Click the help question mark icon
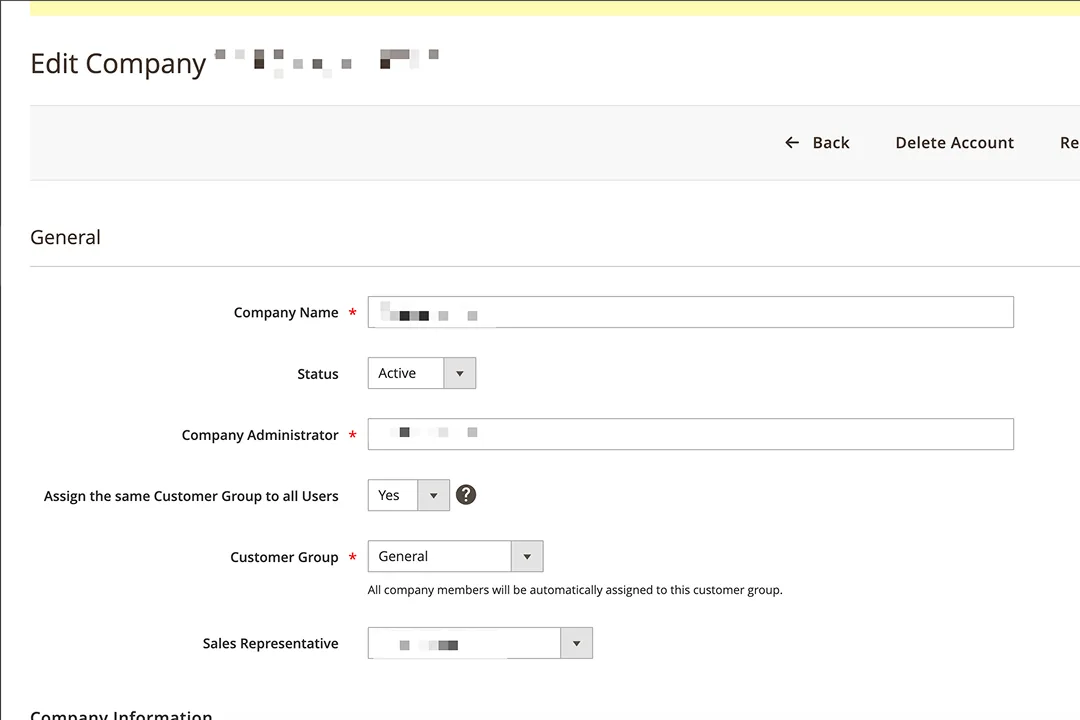Screen dimensions: 1080x720 (x=466, y=495)
